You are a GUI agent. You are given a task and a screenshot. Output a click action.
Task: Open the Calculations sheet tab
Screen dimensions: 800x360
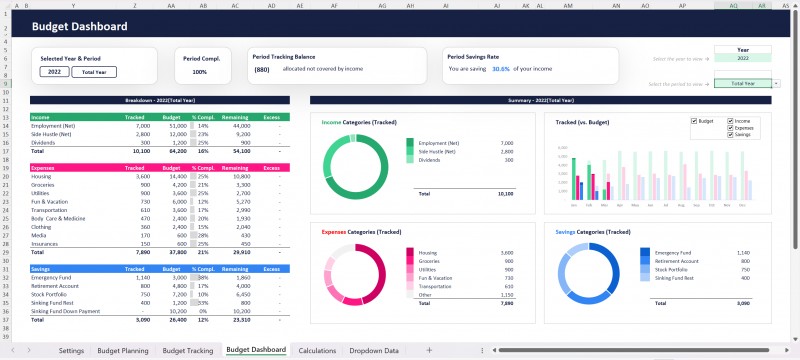point(317,350)
